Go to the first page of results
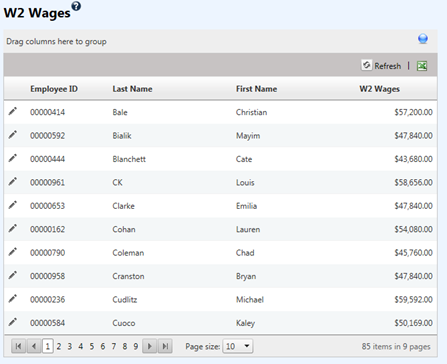Viewport: 447px width, 364px height. (19, 346)
